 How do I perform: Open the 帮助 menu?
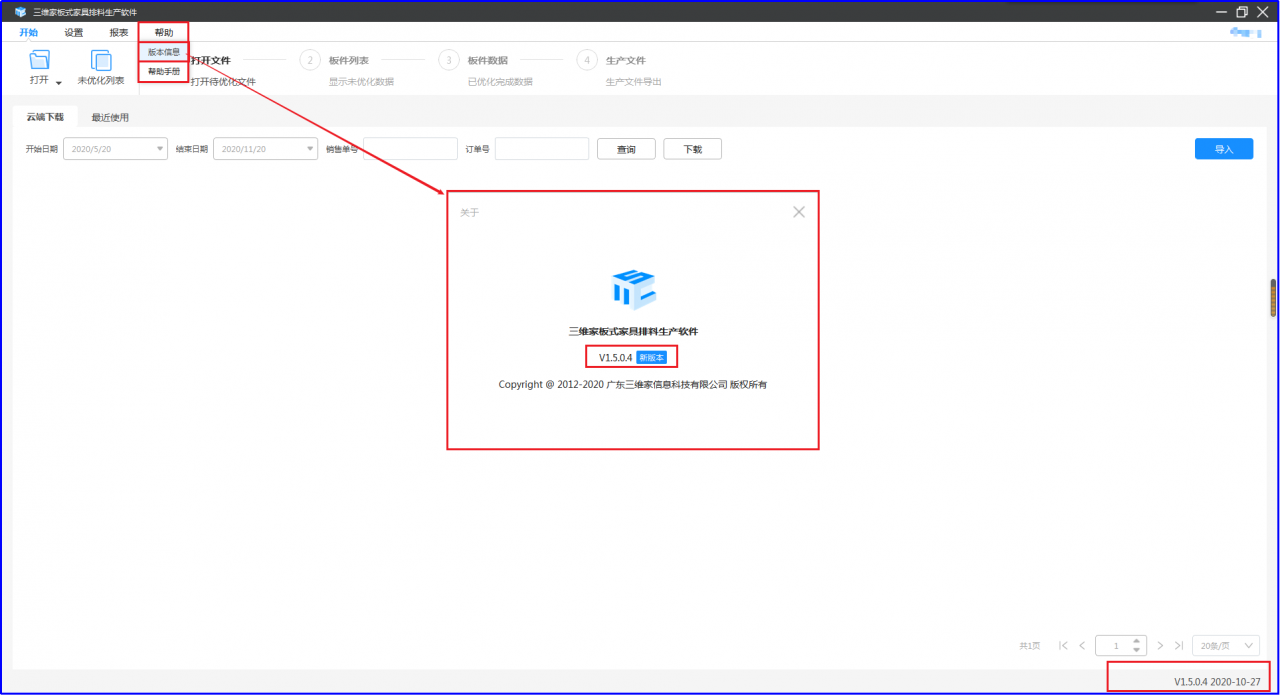(163, 33)
